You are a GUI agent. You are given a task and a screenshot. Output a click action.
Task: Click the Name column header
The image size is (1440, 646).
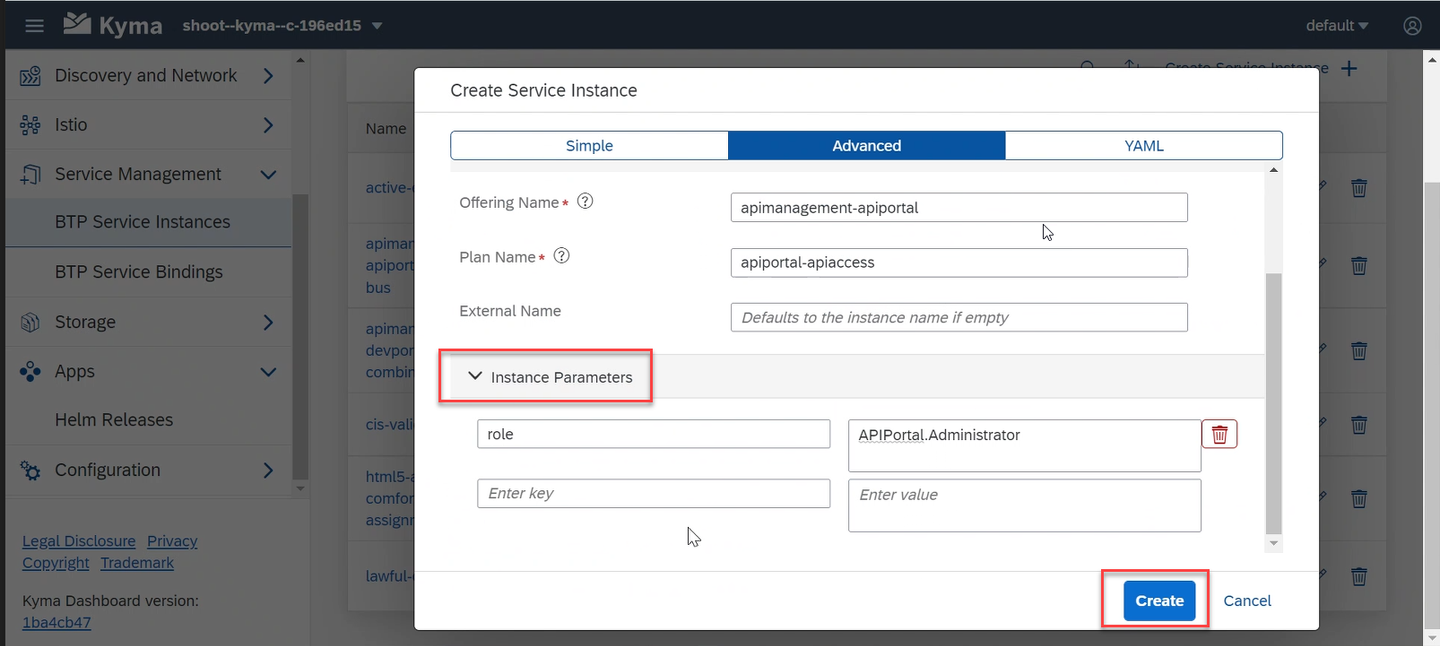[386, 128]
